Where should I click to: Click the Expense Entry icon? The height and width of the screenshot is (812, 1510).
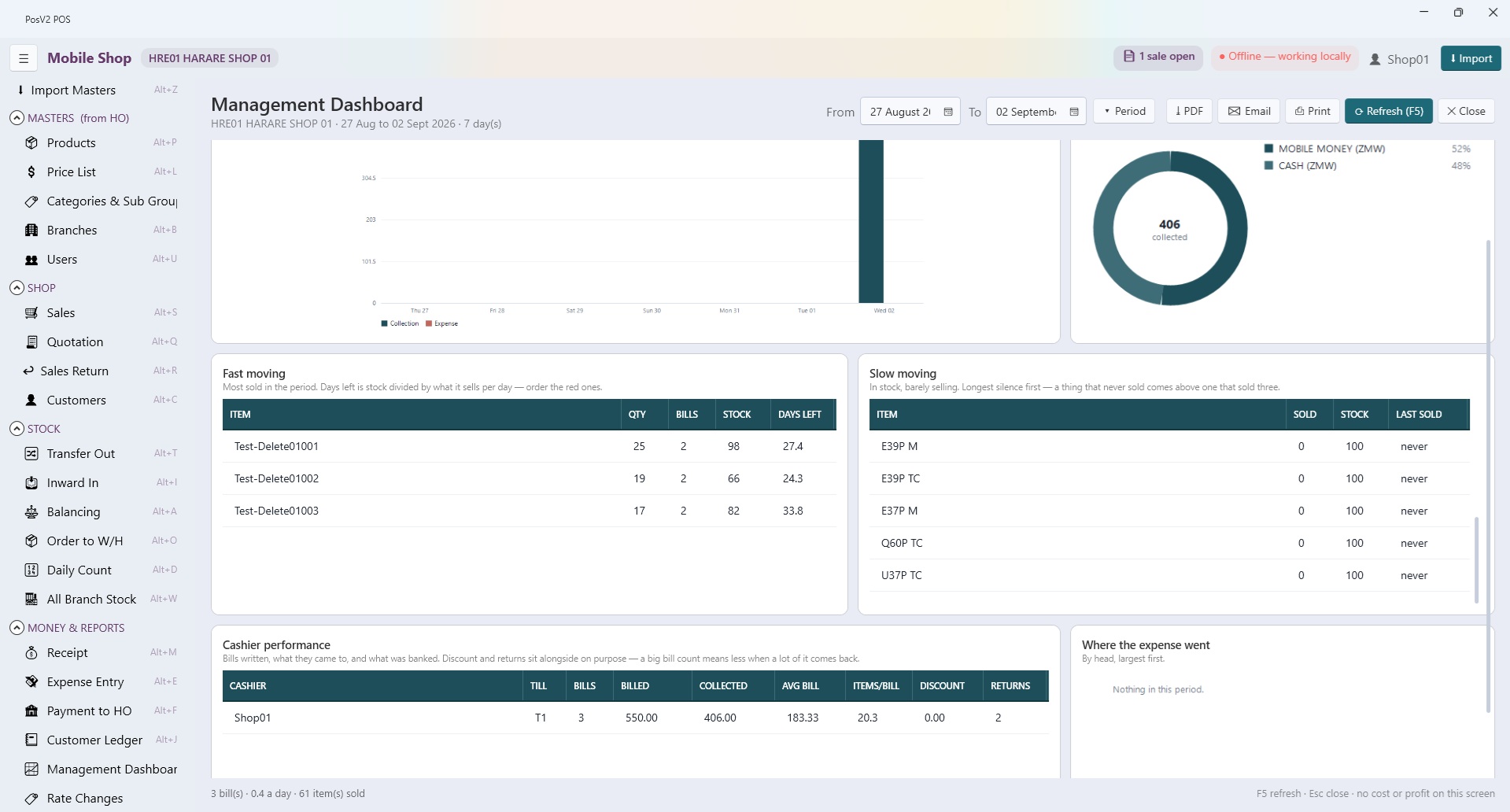[x=31, y=681]
